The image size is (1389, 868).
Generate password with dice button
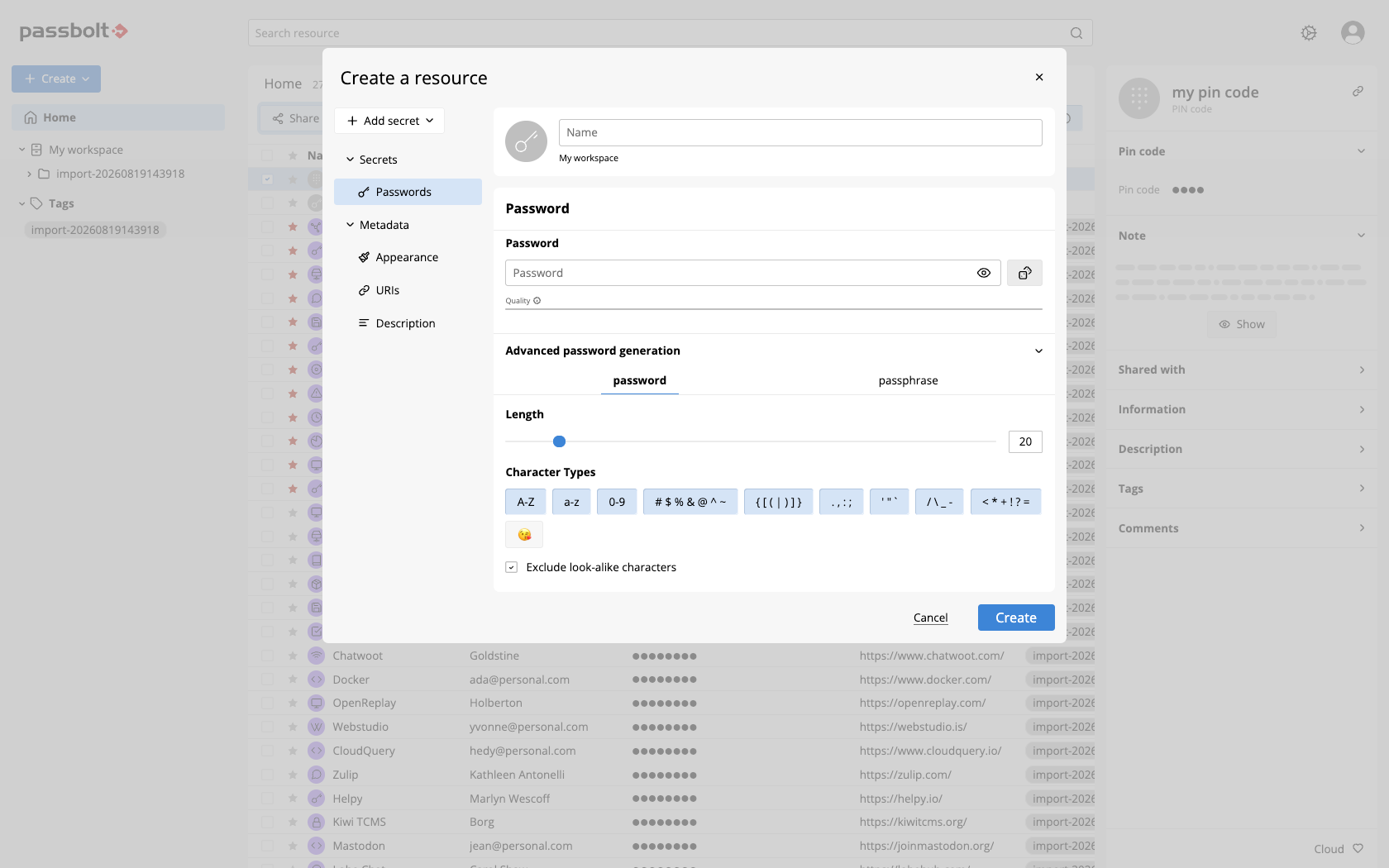pos(1024,273)
